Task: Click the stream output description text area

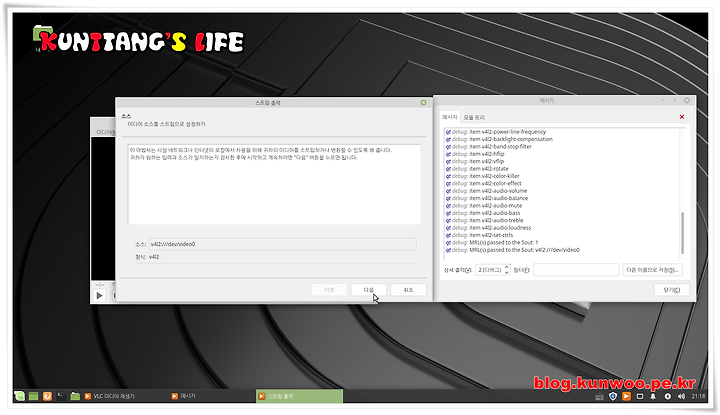Action: pyautogui.click(x=274, y=184)
